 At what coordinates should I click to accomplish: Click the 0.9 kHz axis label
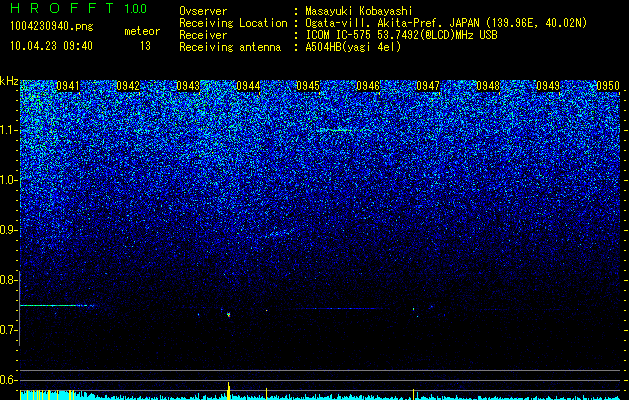(x=9, y=230)
